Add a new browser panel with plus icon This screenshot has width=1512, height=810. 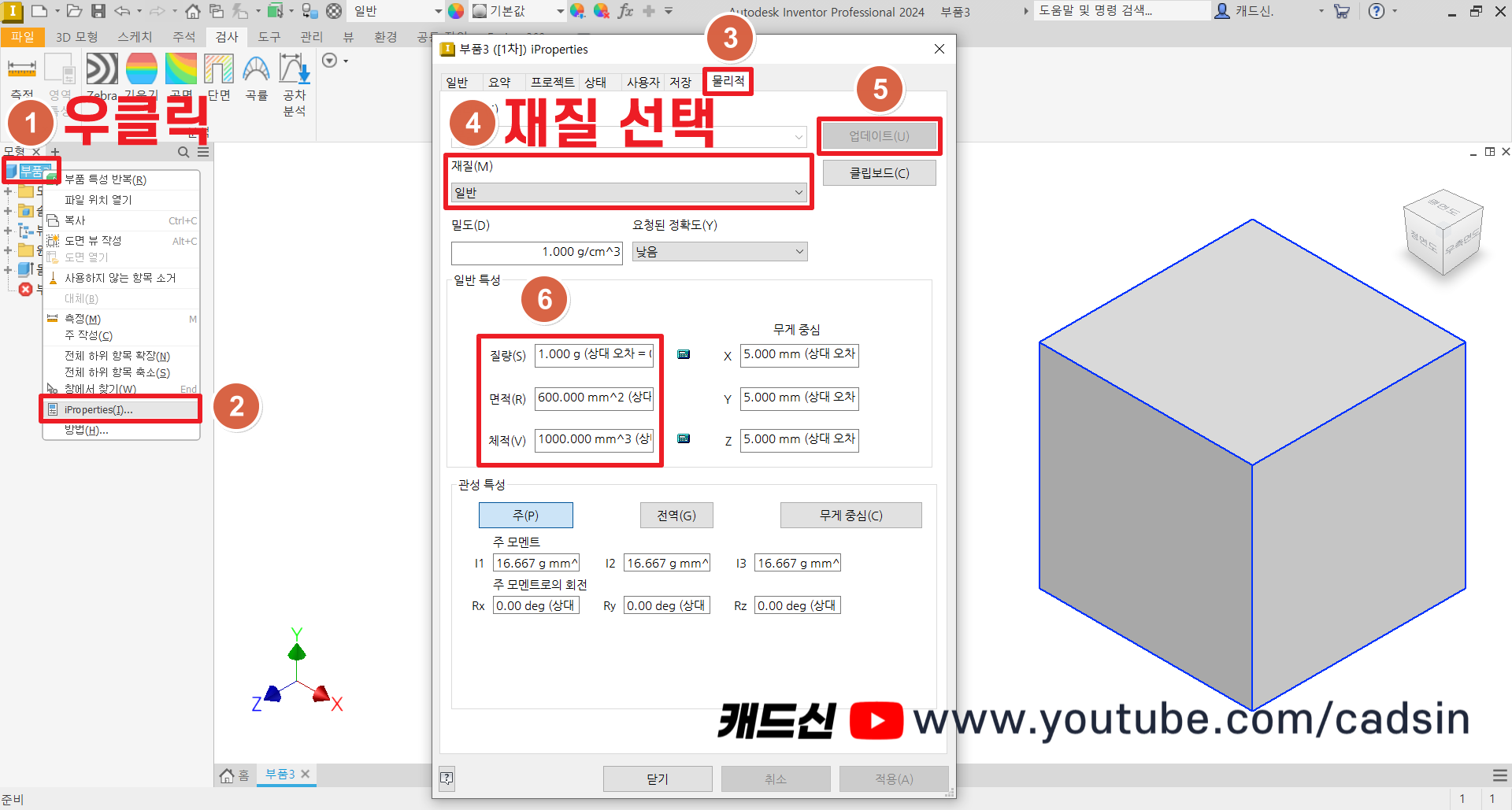(x=55, y=152)
